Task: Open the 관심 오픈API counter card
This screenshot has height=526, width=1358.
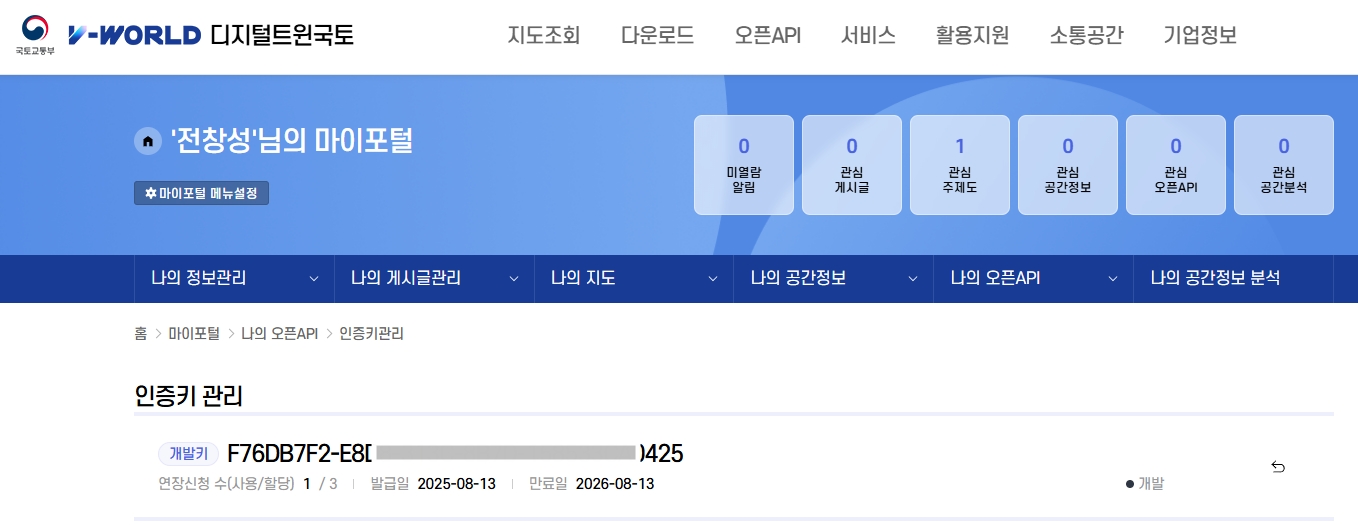Action: click(1176, 165)
